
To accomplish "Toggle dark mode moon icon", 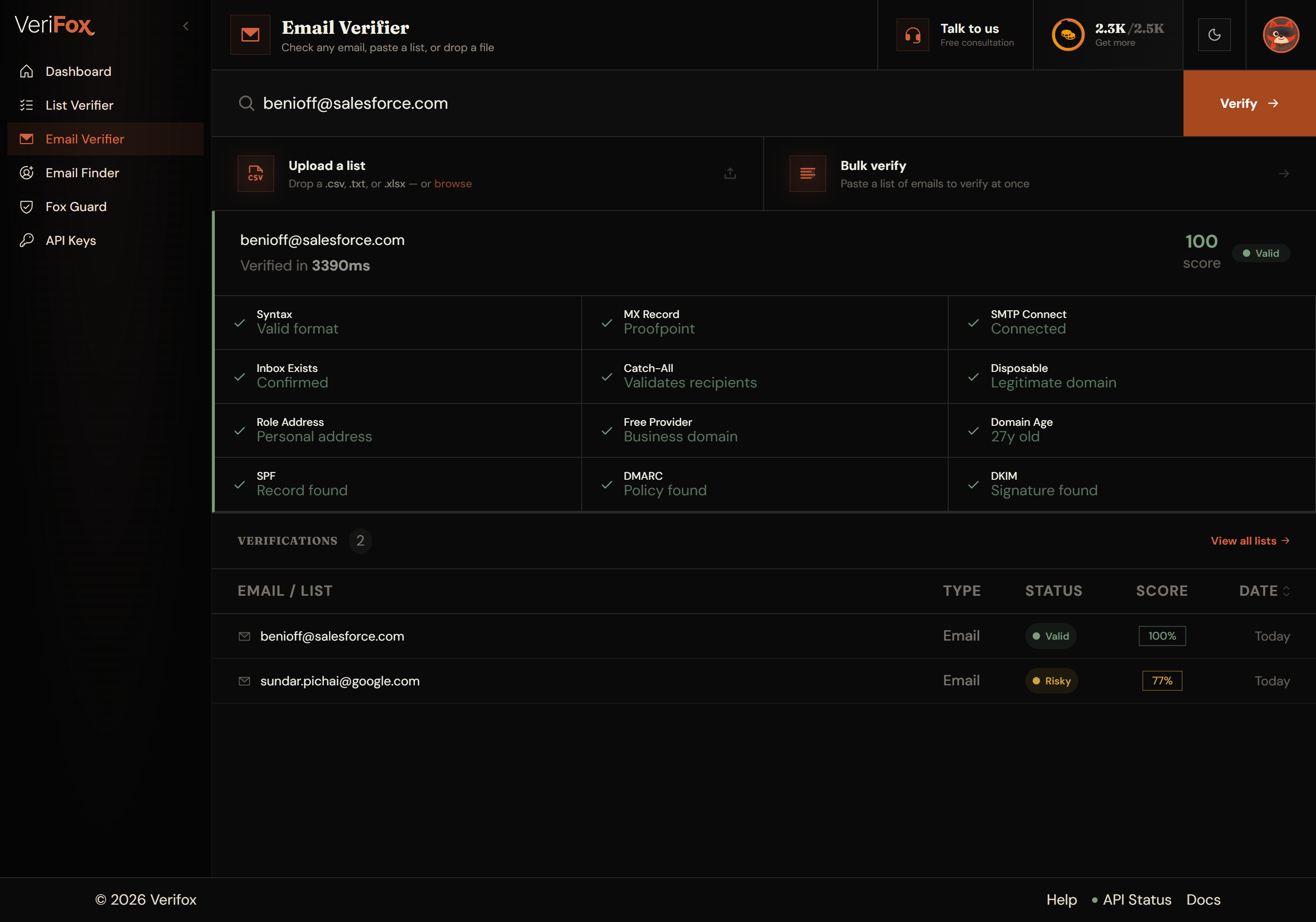I will [1214, 35].
